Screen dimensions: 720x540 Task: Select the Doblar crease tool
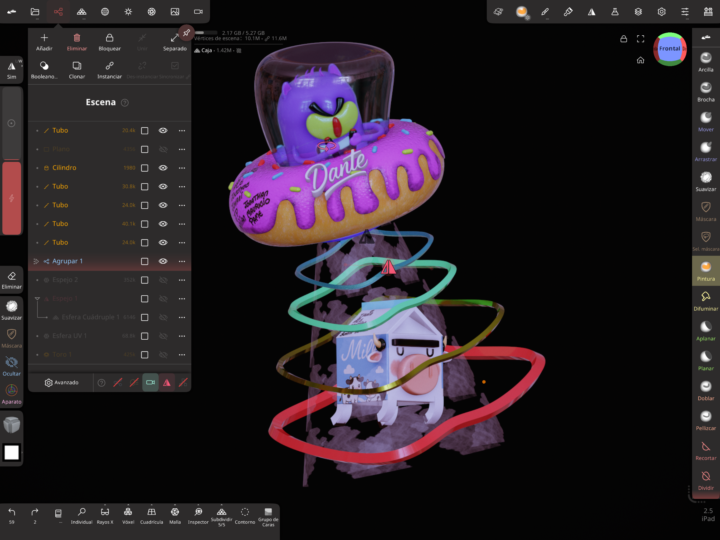(706, 391)
